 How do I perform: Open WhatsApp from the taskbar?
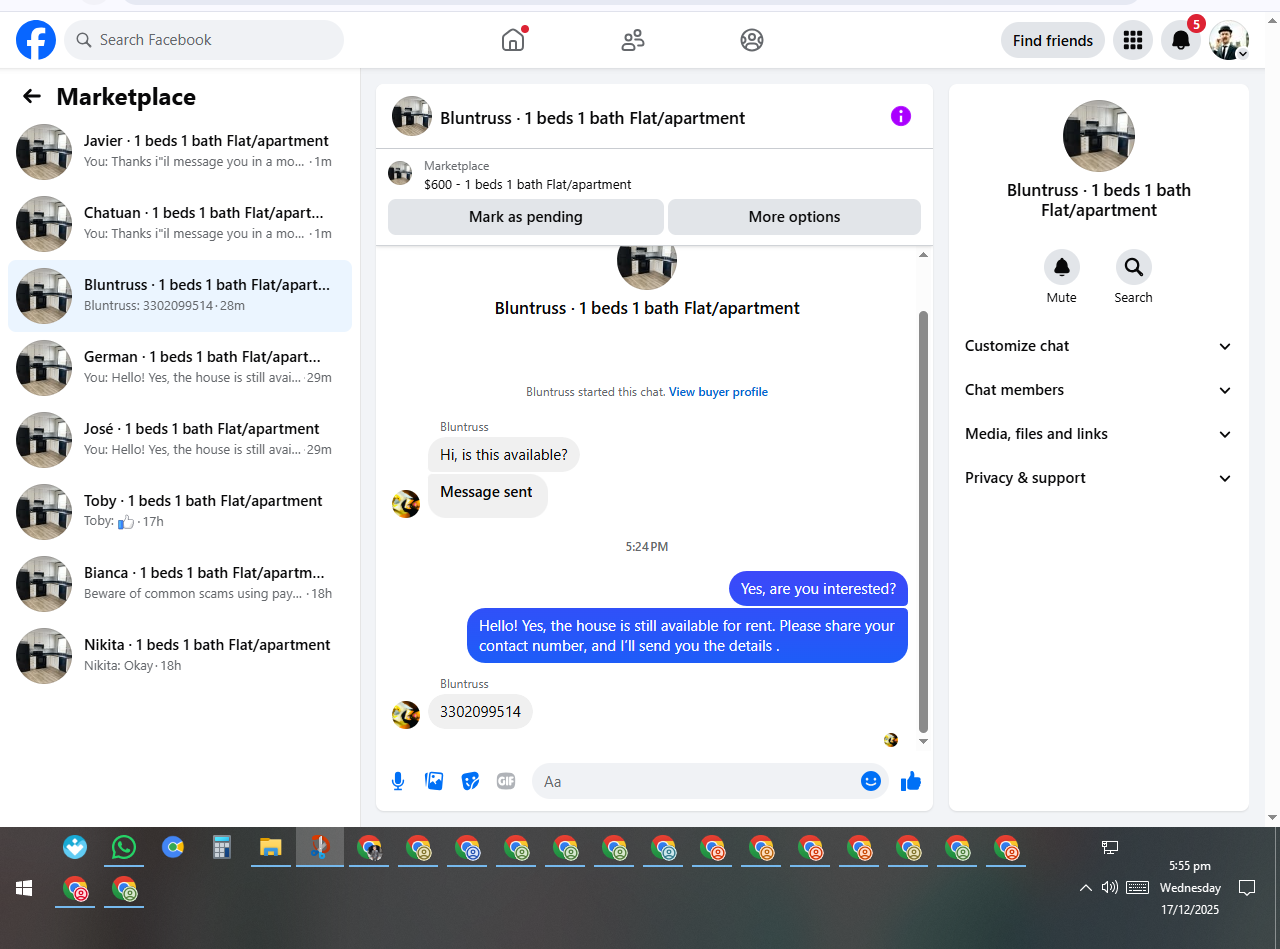pyautogui.click(x=124, y=848)
